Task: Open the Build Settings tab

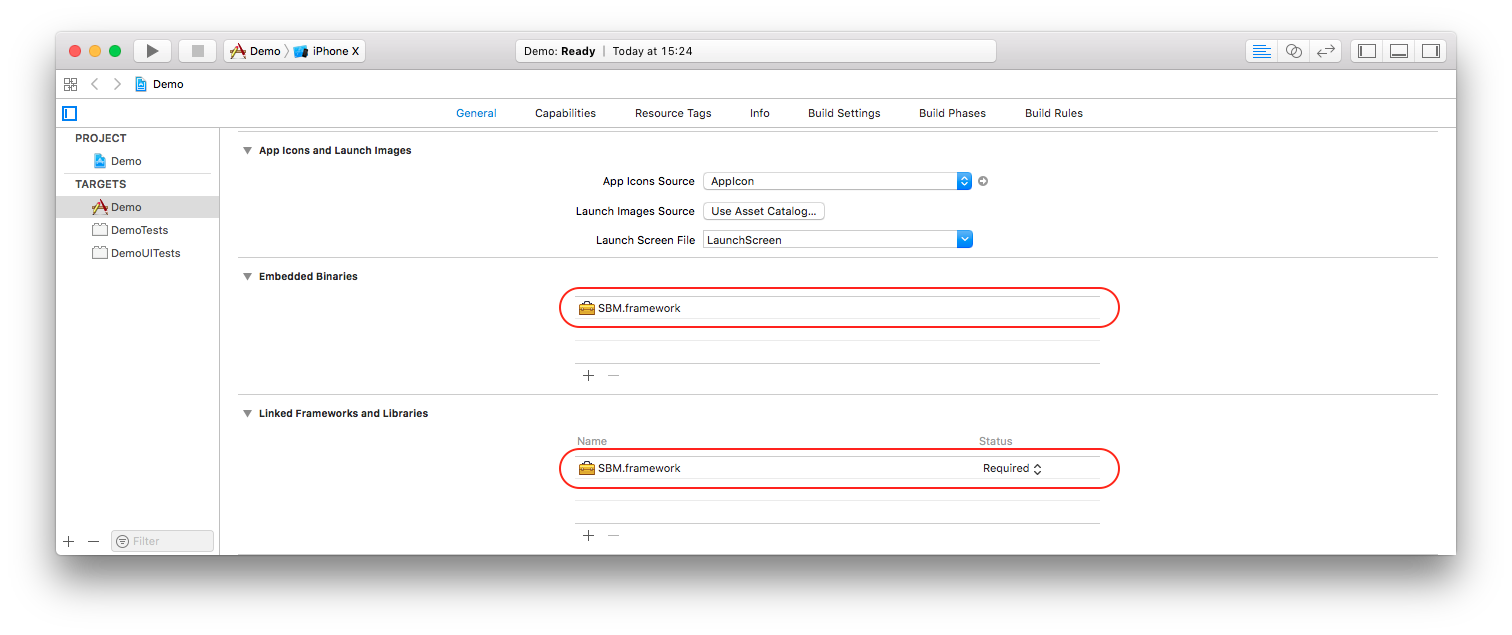Action: [x=844, y=113]
